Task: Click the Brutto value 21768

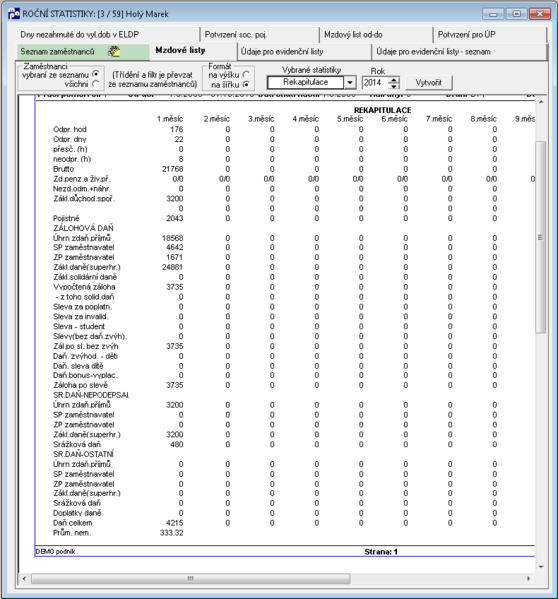Action: [173, 169]
